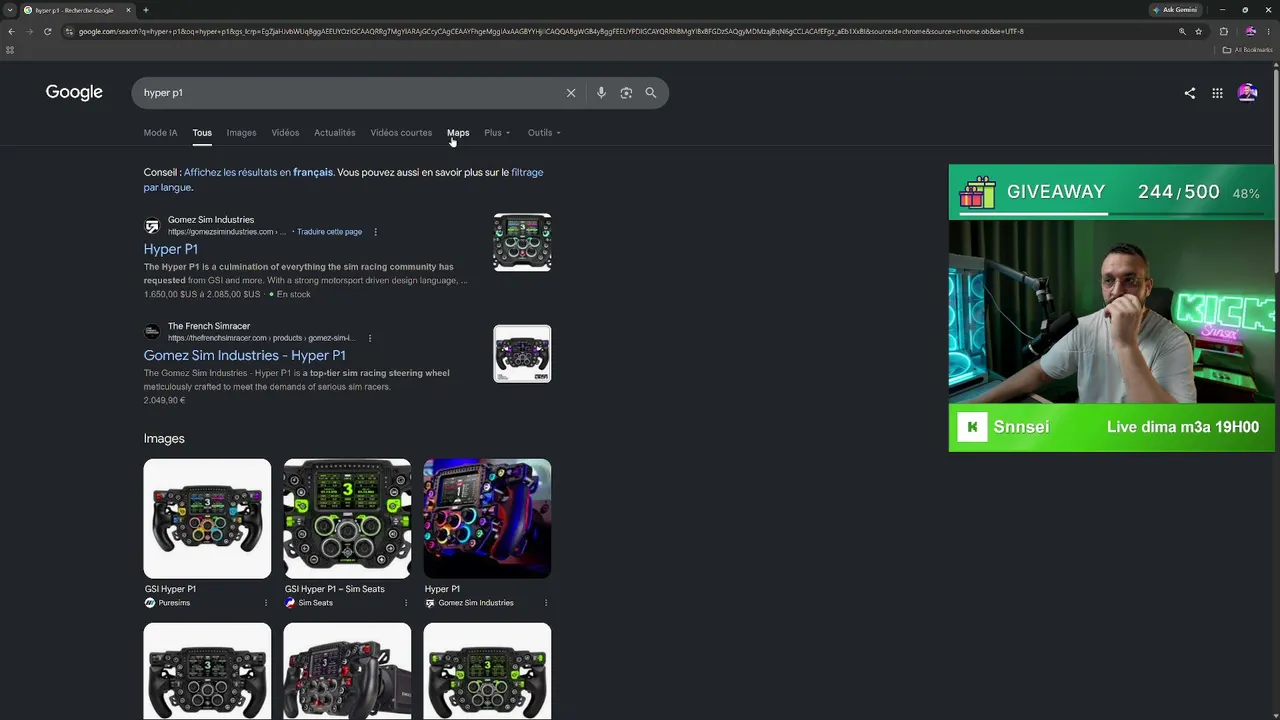Open the Vidéos courtes tab
The image size is (1280, 720).
pyautogui.click(x=401, y=133)
